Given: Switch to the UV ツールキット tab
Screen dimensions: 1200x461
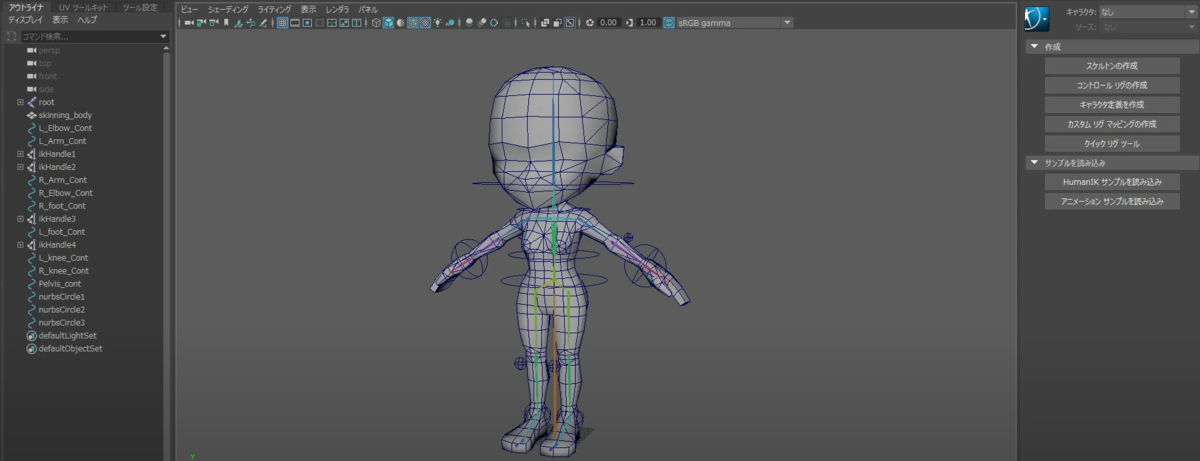Looking at the screenshot, I should tap(84, 7).
